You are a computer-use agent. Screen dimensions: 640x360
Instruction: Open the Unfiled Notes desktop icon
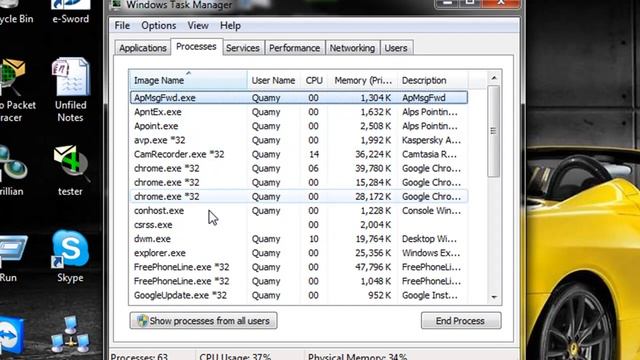[x=70, y=90]
